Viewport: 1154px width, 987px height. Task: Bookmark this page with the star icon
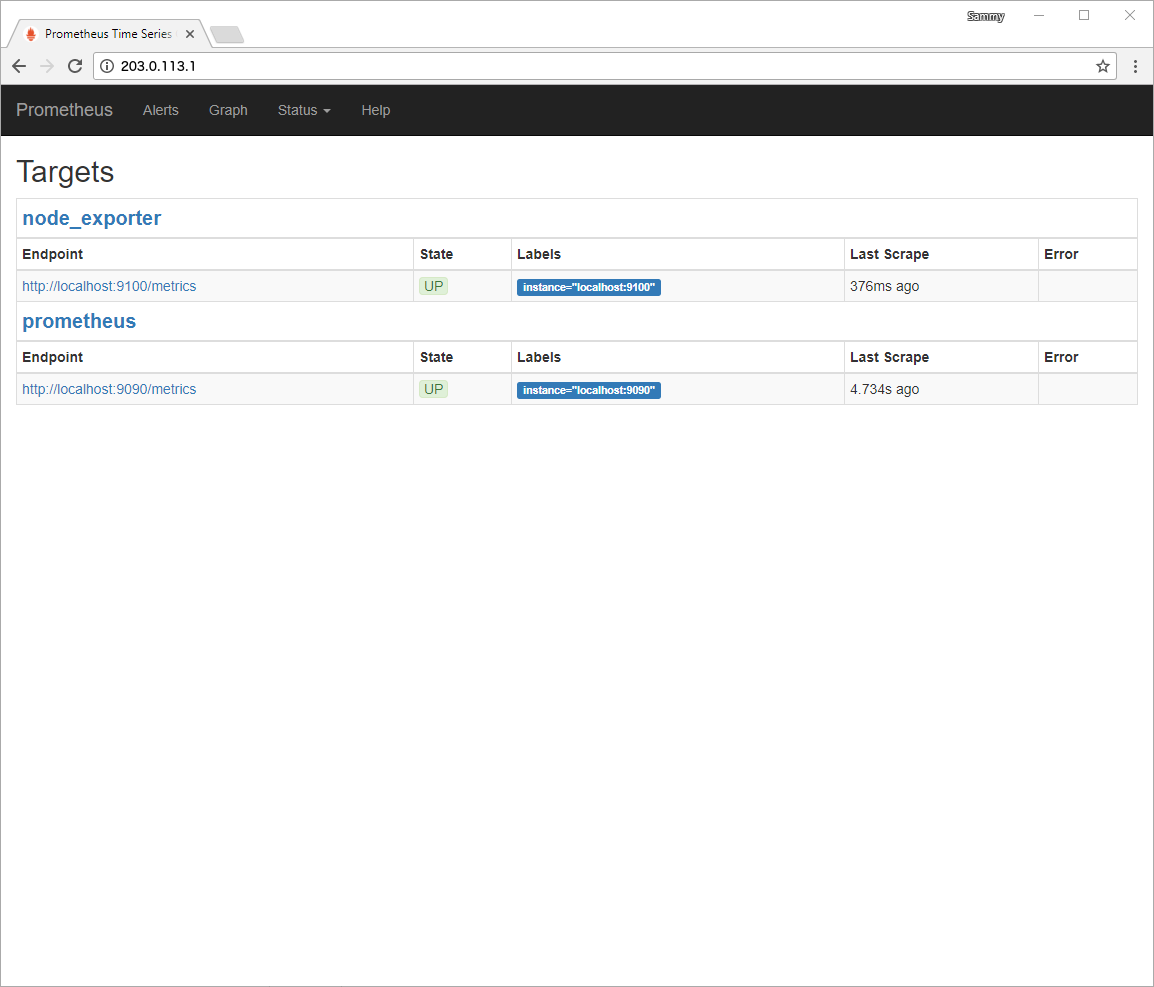1103,66
